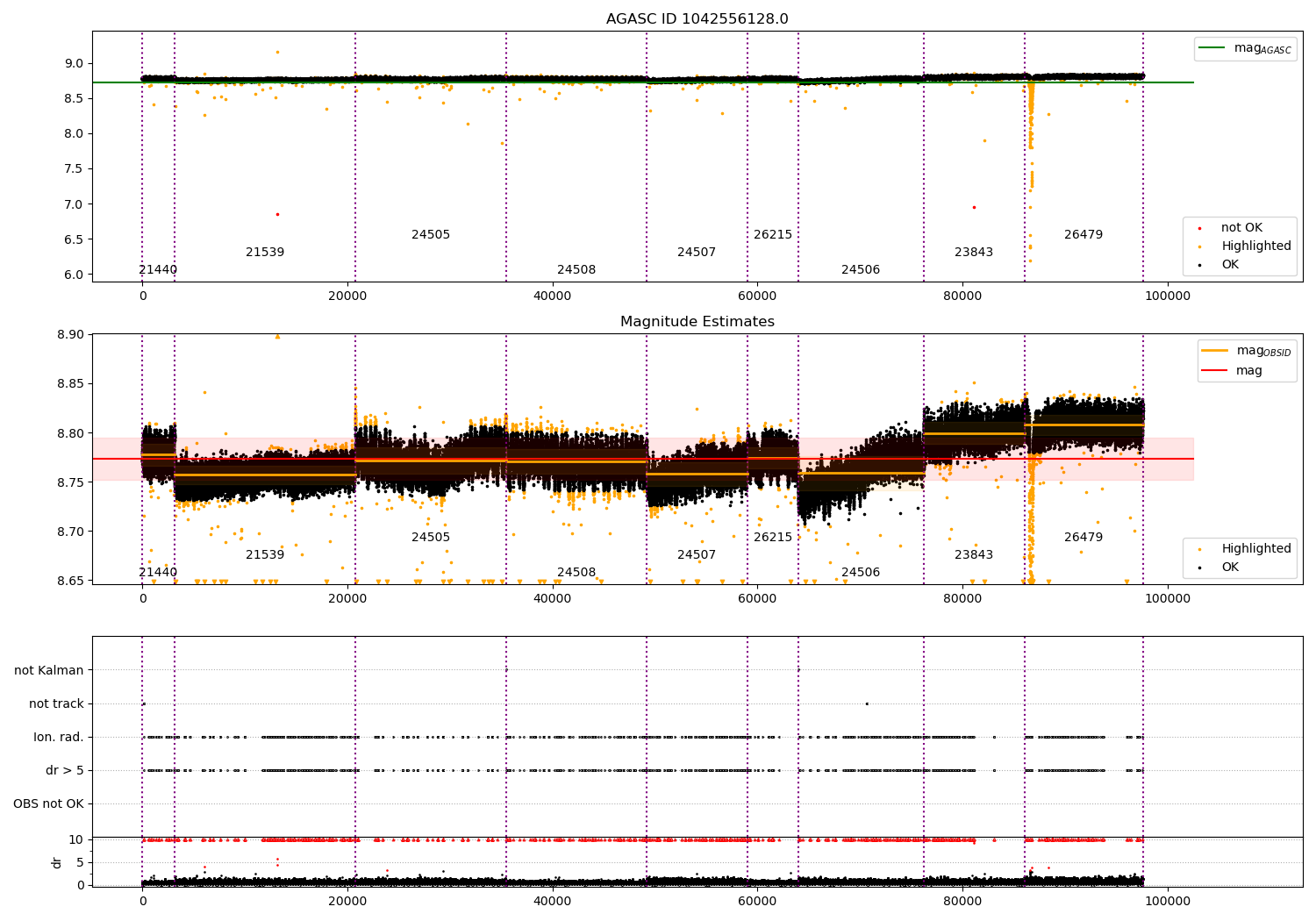Click OBSID label 23843 in Magnitude Estimates plot

[974, 555]
